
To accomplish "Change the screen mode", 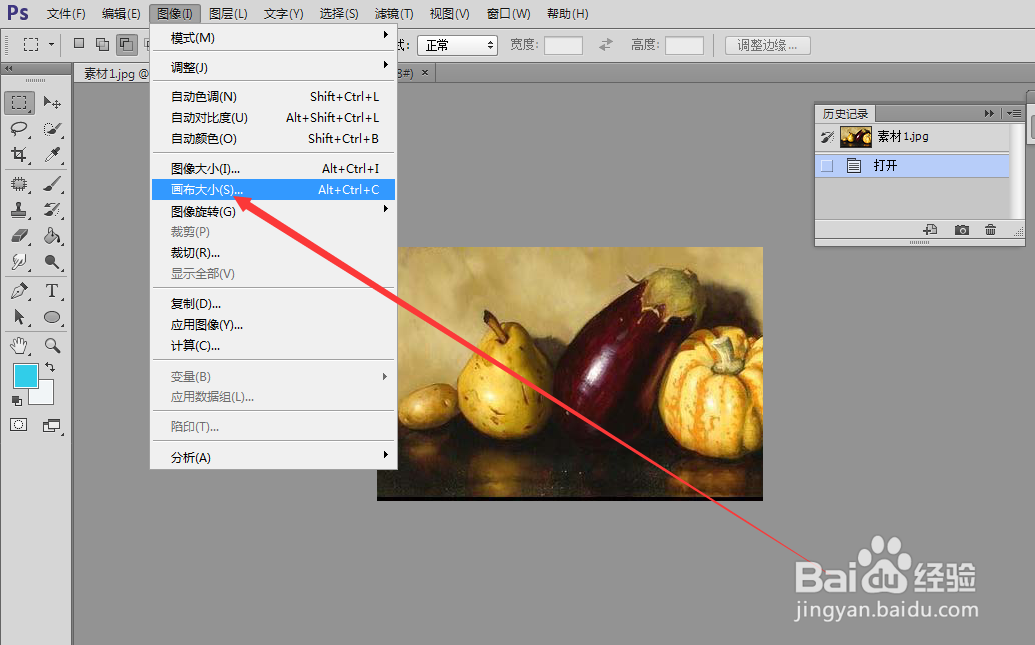I will point(51,426).
